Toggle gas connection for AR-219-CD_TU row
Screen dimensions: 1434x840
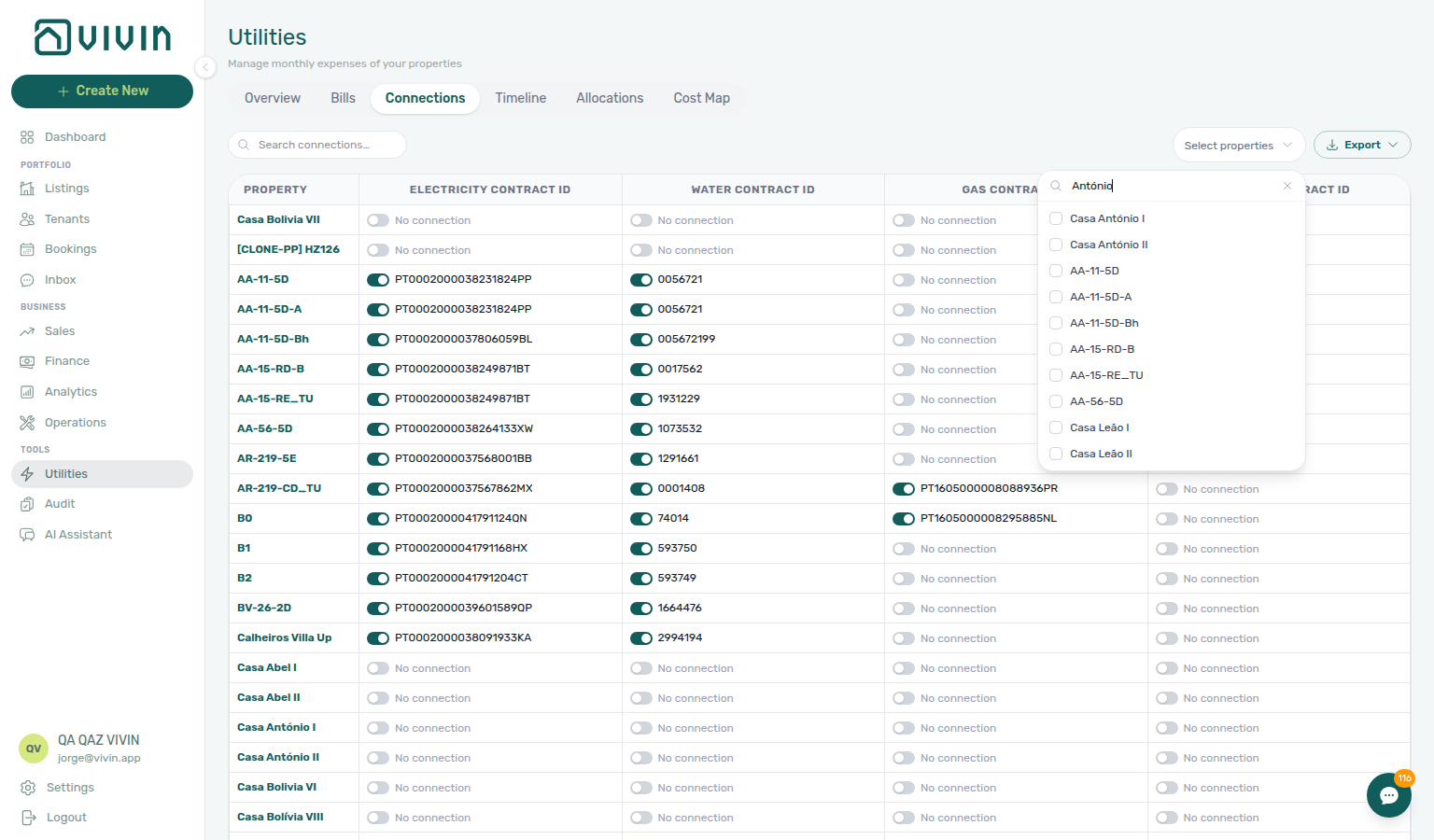pyautogui.click(x=904, y=489)
